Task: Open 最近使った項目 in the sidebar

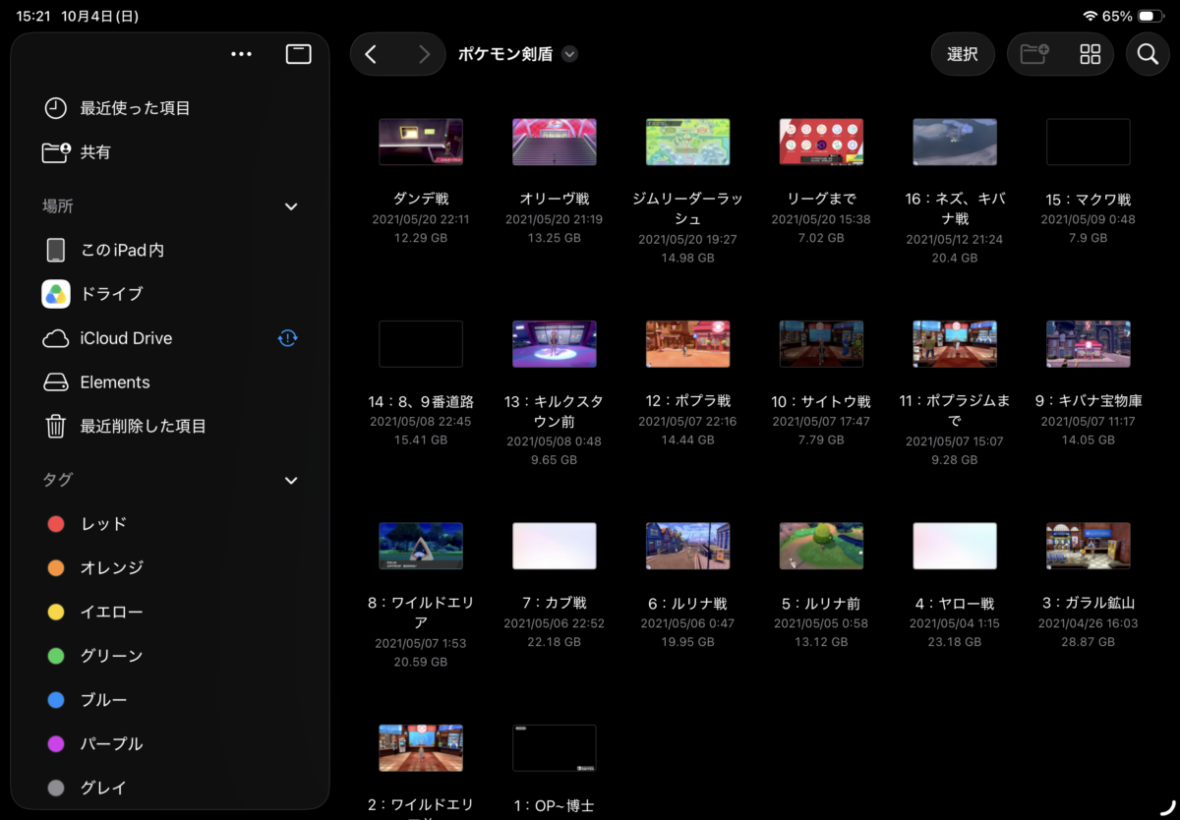Action: point(170,108)
